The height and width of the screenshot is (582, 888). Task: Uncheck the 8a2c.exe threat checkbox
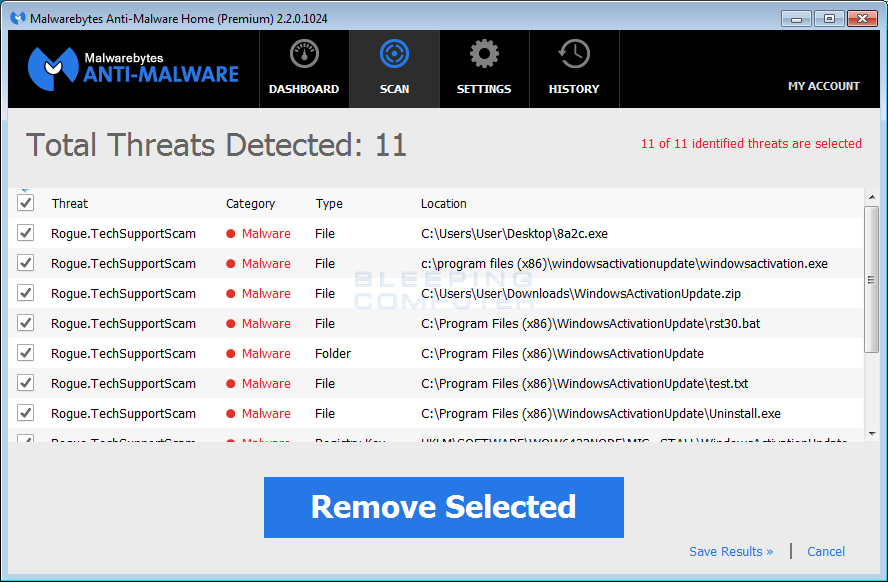pyautogui.click(x=26, y=233)
